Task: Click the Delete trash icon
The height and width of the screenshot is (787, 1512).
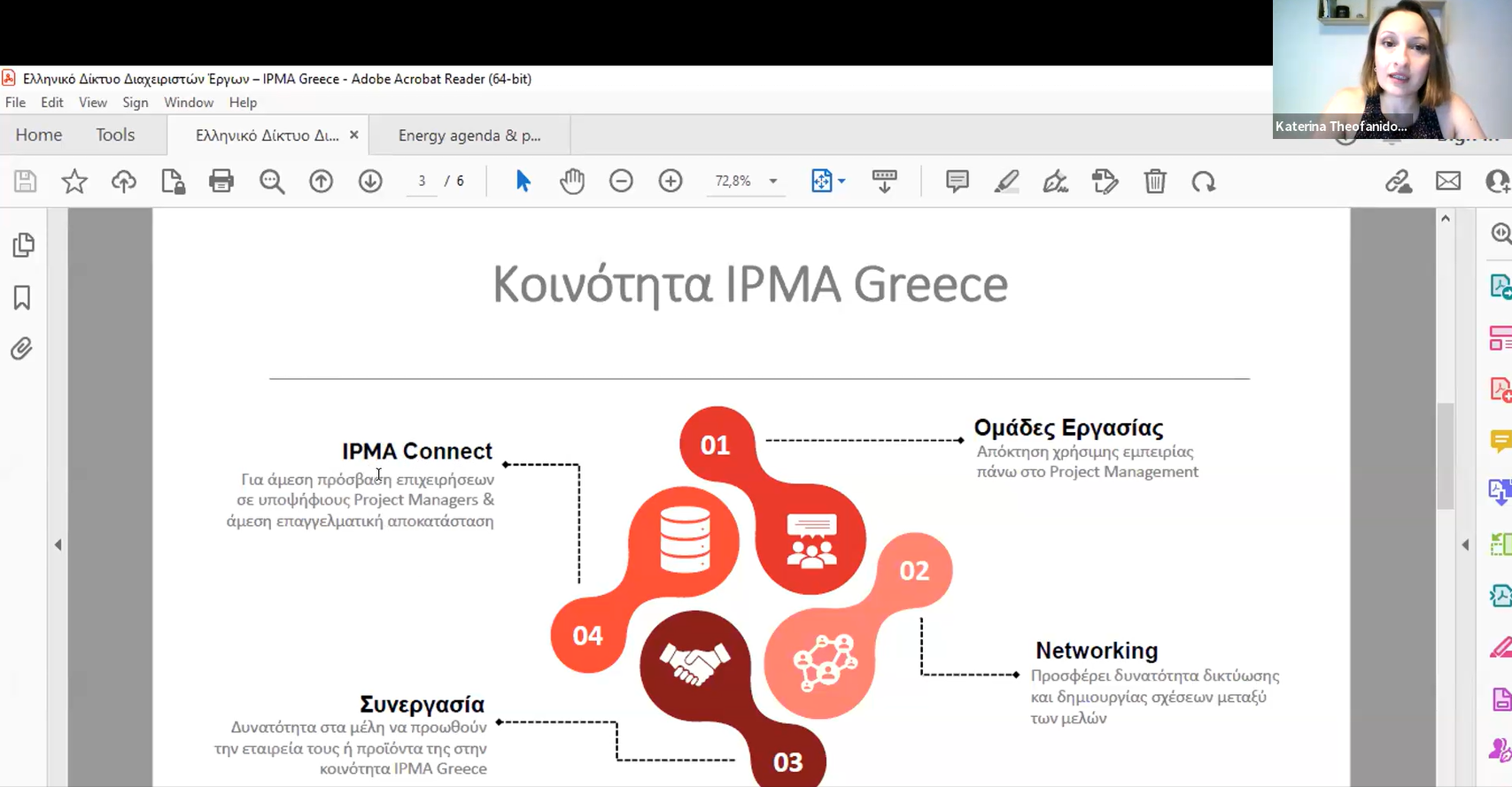Action: (x=1155, y=181)
